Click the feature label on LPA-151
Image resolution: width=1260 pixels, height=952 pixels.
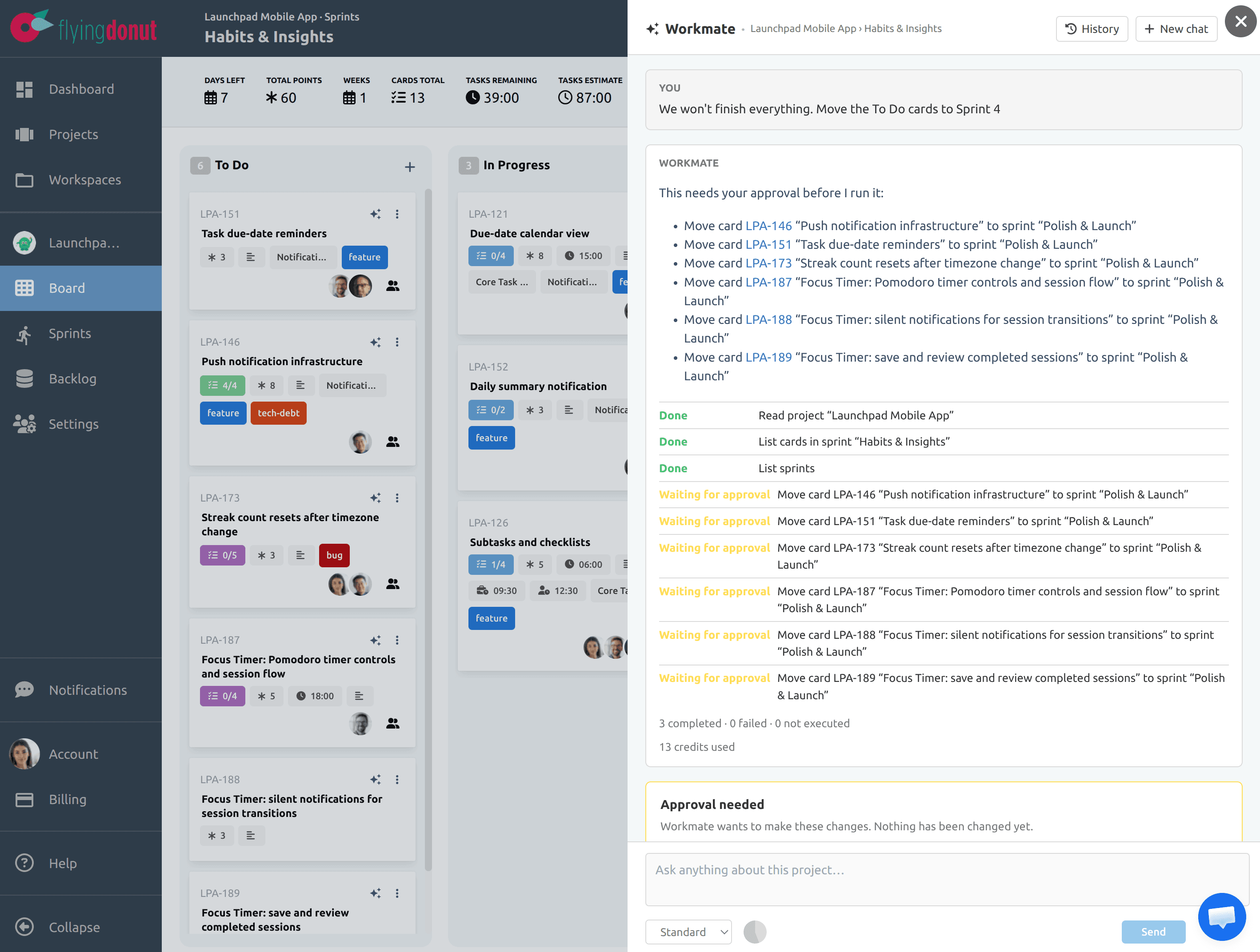(x=364, y=257)
